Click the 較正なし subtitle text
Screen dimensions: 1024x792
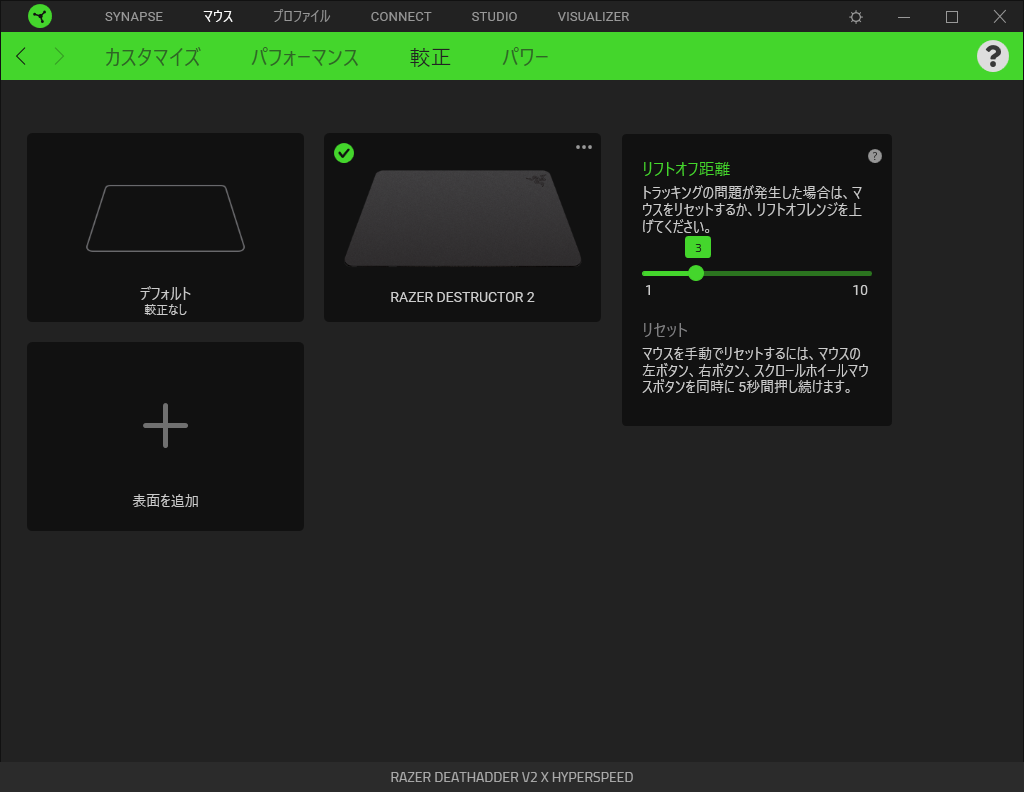(165, 309)
